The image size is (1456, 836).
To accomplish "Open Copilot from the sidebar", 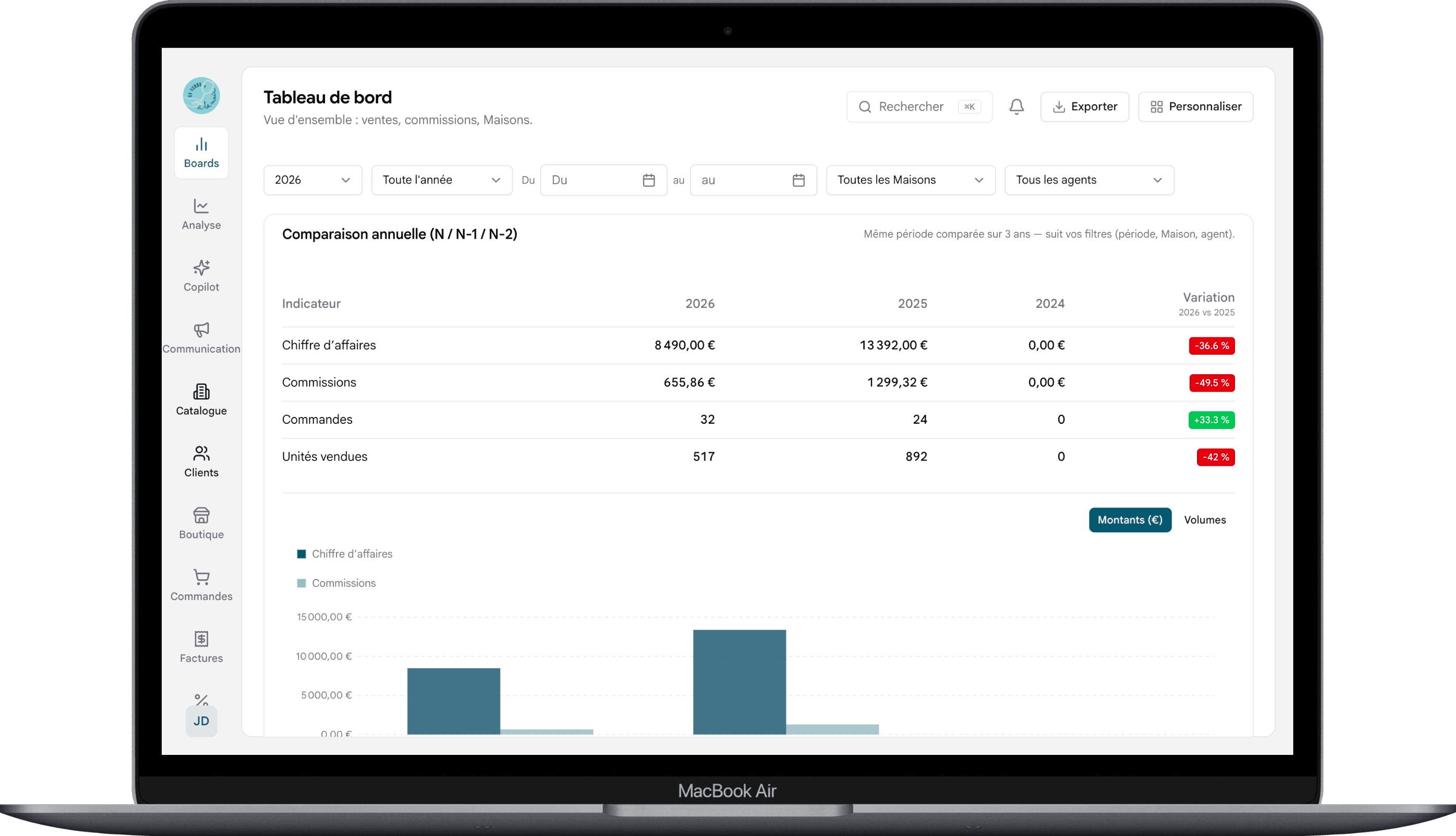I will pos(201,276).
